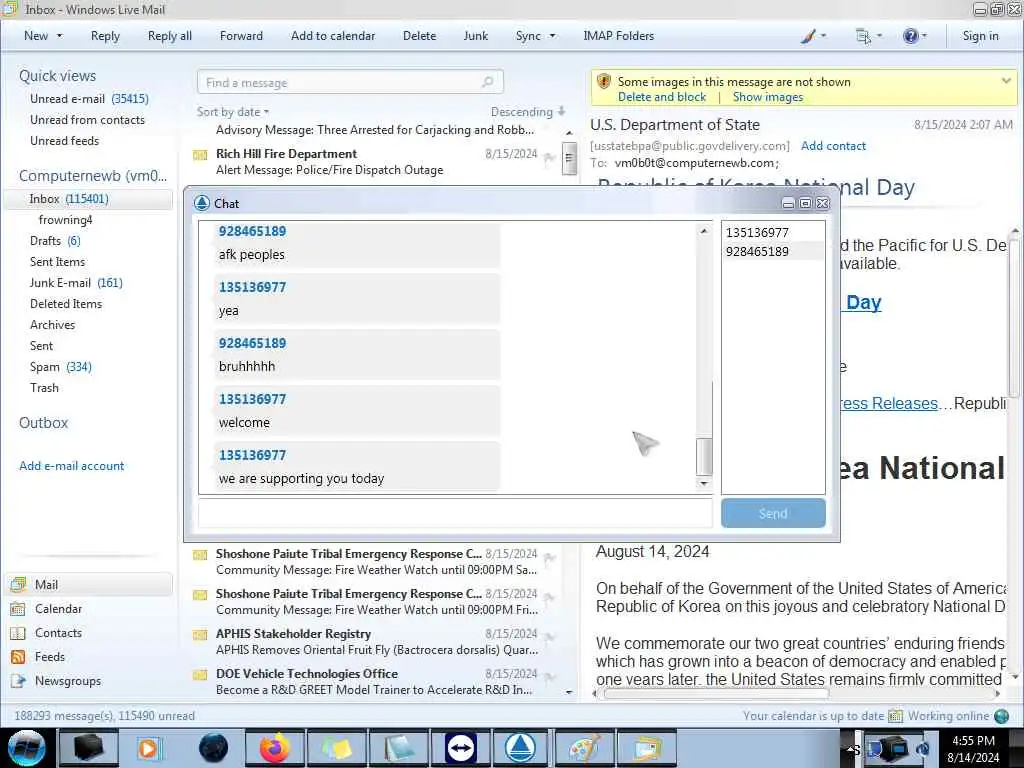Open the Menus toolbar icon

coord(863,37)
